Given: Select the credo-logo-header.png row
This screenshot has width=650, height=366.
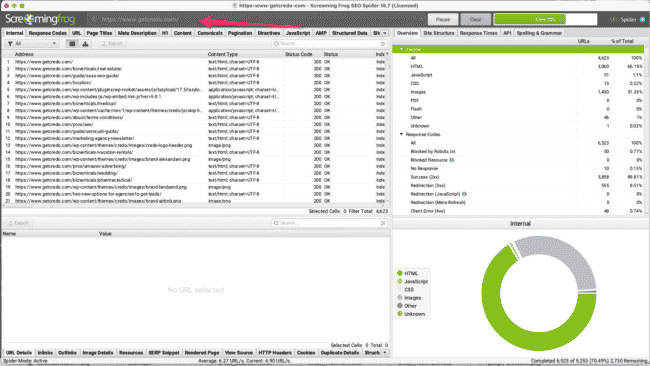Looking at the screenshot, I should (194, 145).
